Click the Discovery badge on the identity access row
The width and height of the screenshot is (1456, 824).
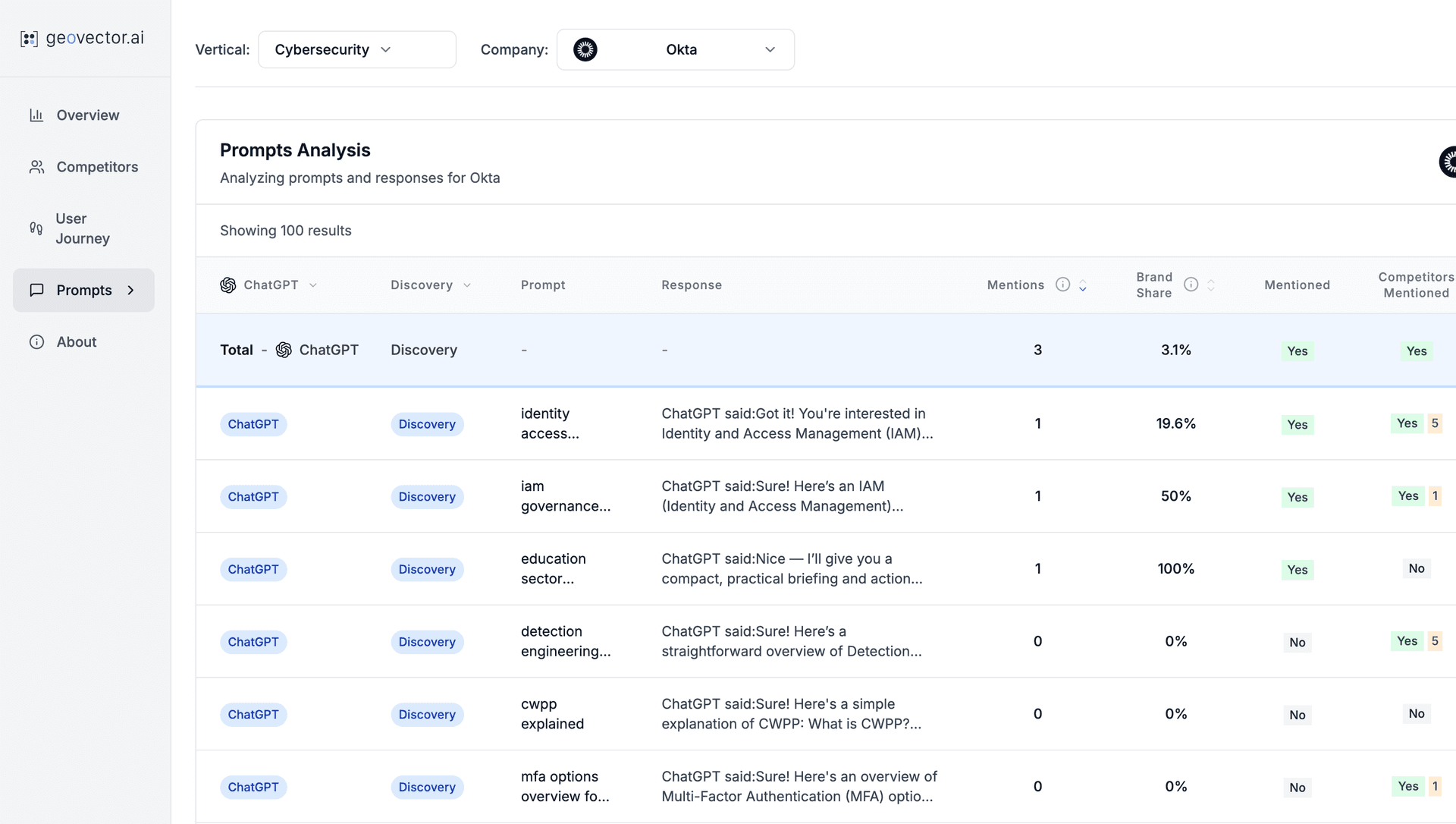pos(426,424)
